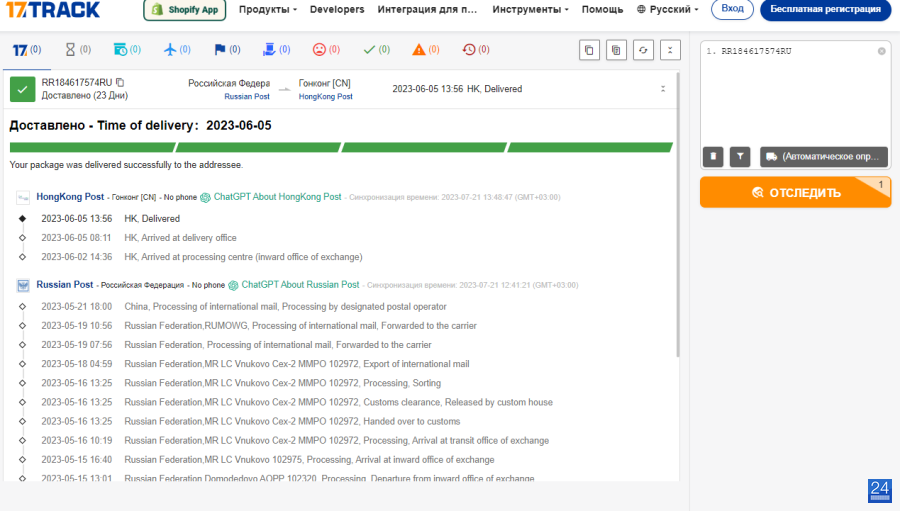The image size is (900, 511).
Task: Open the Помощь menu item
Action: 602,10
